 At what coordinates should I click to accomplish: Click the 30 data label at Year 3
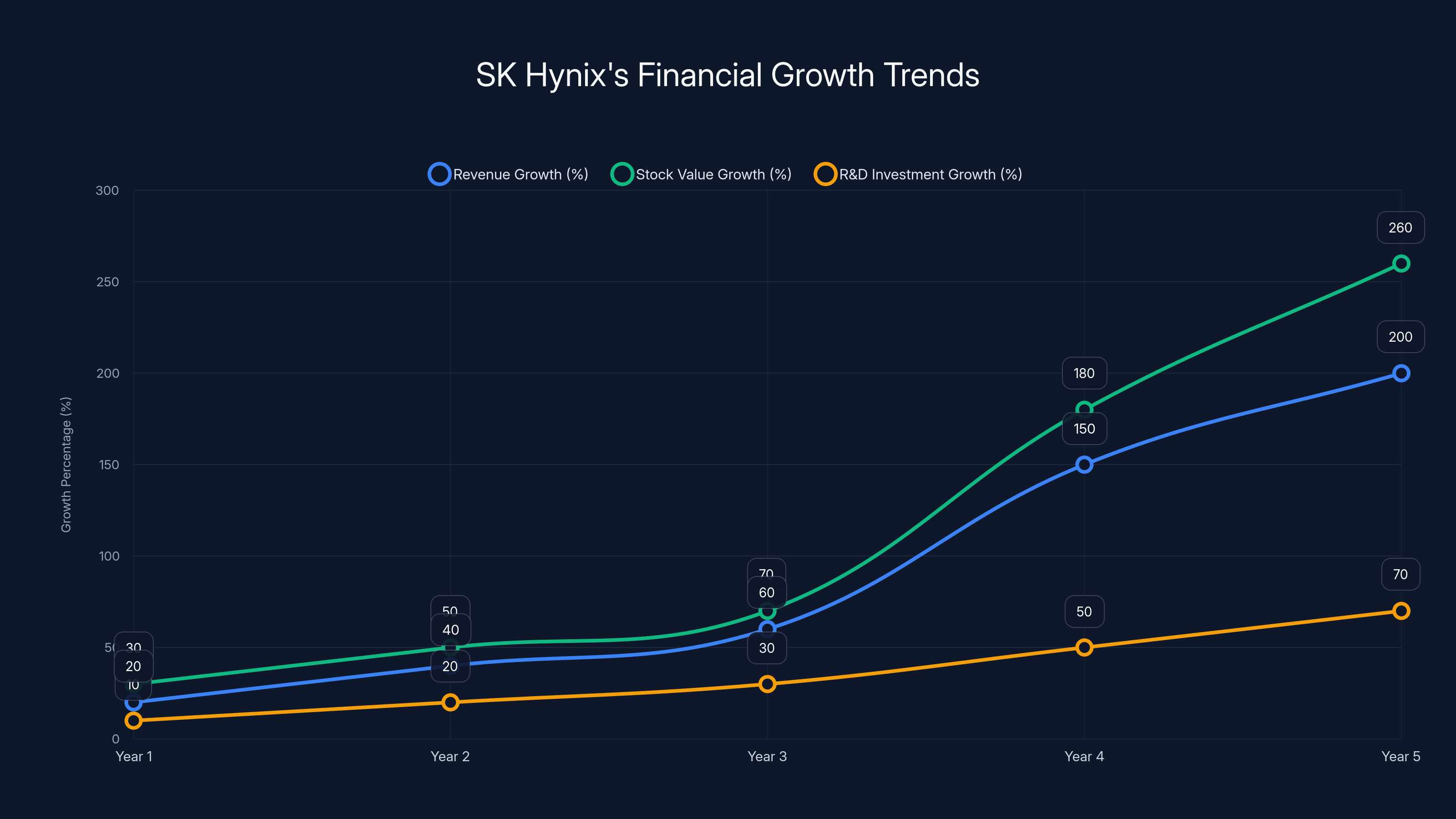767,648
